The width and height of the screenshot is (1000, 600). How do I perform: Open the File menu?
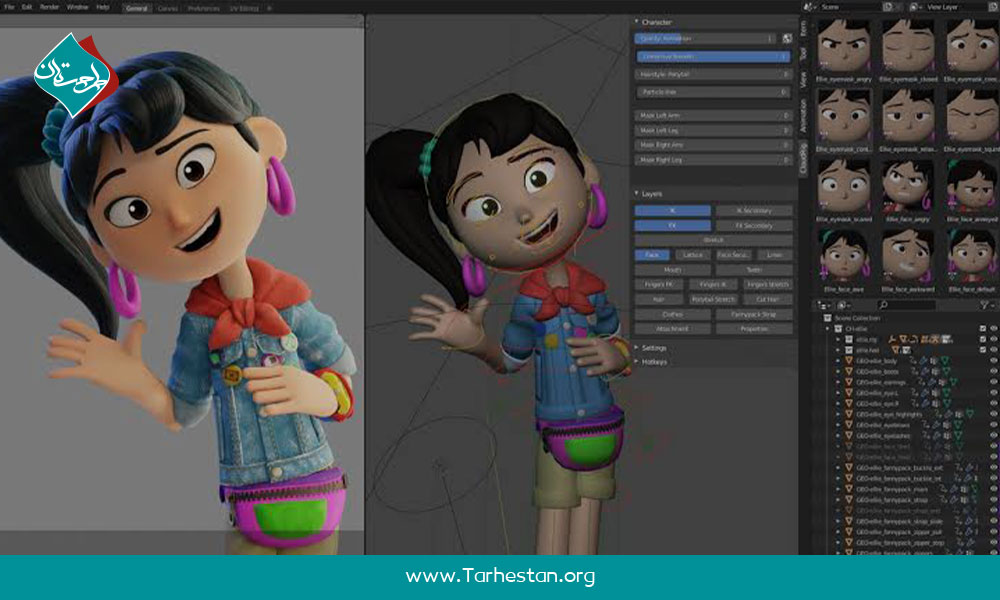(x=9, y=7)
